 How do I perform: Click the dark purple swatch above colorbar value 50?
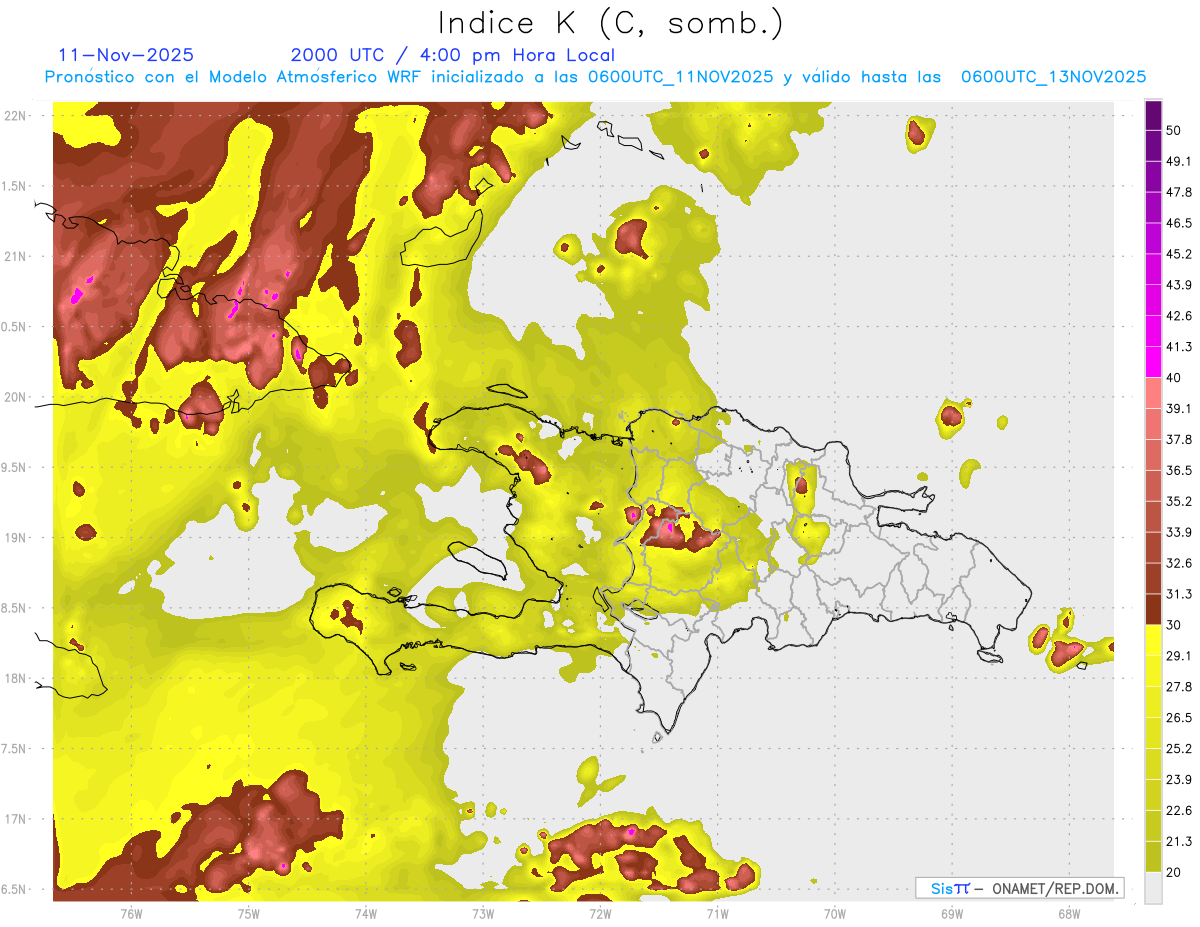click(1153, 116)
